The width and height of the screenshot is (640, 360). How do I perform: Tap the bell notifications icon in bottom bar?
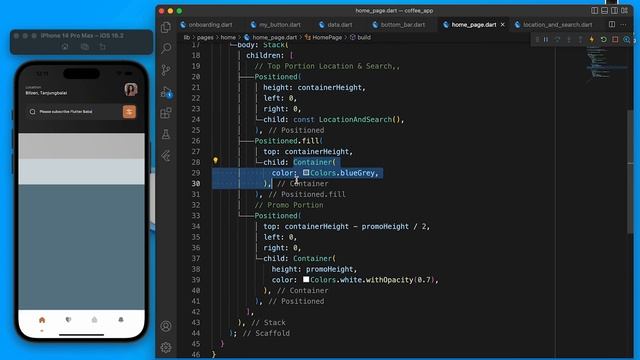[x=121, y=320]
